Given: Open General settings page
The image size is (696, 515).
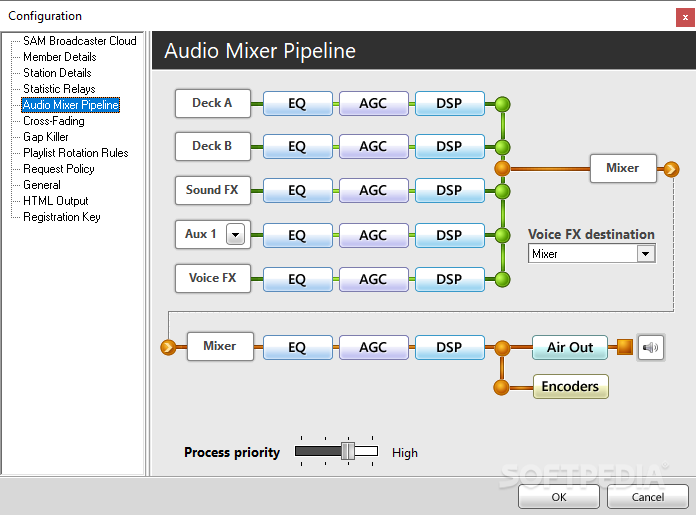Looking at the screenshot, I should click(x=42, y=185).
